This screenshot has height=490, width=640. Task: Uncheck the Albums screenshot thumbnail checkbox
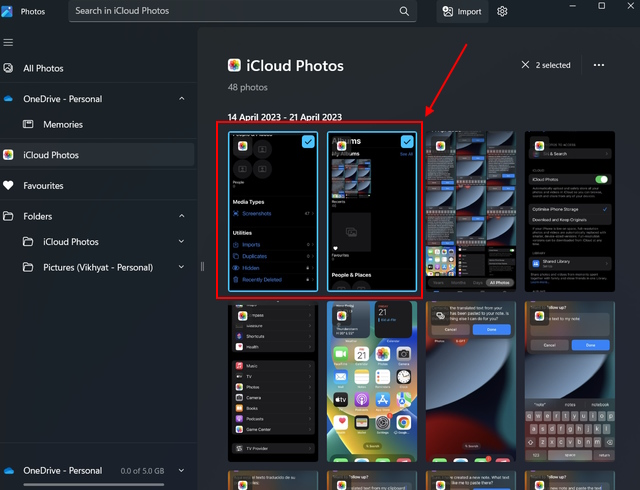tap(407, 142)
